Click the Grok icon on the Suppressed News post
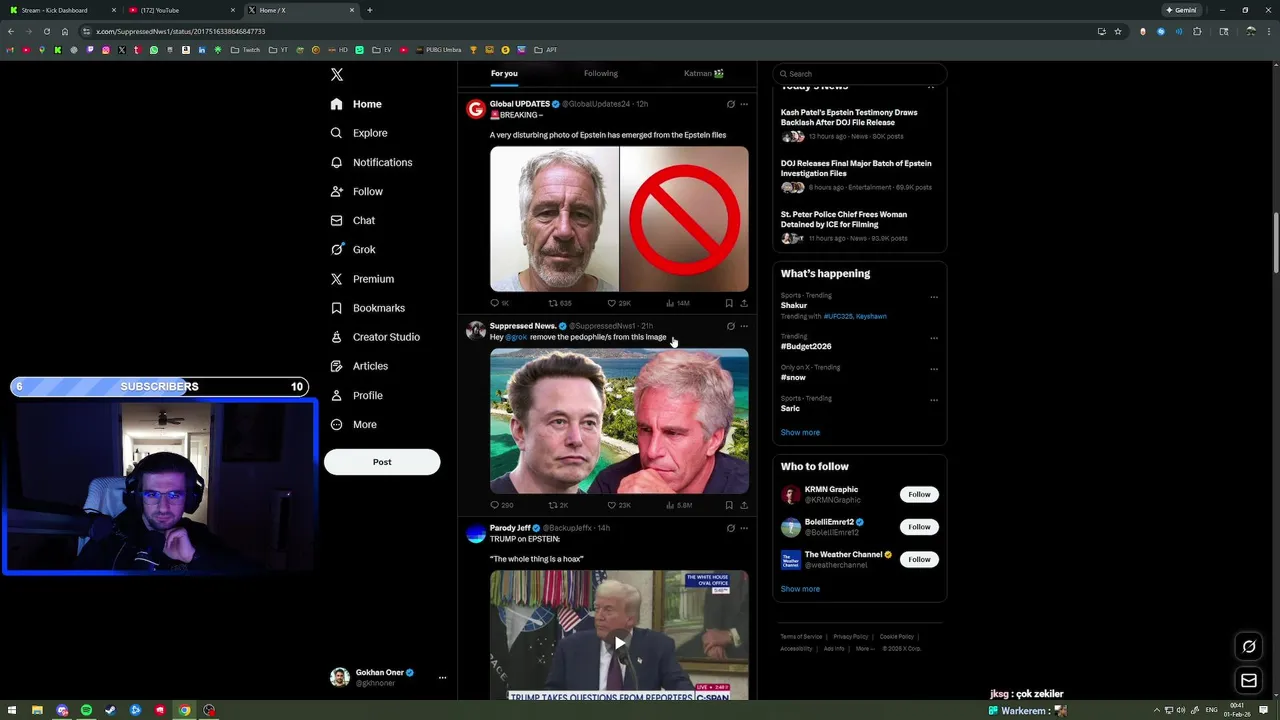The height and width of the screenshot is (720, 1280). (x=730, y=326)
